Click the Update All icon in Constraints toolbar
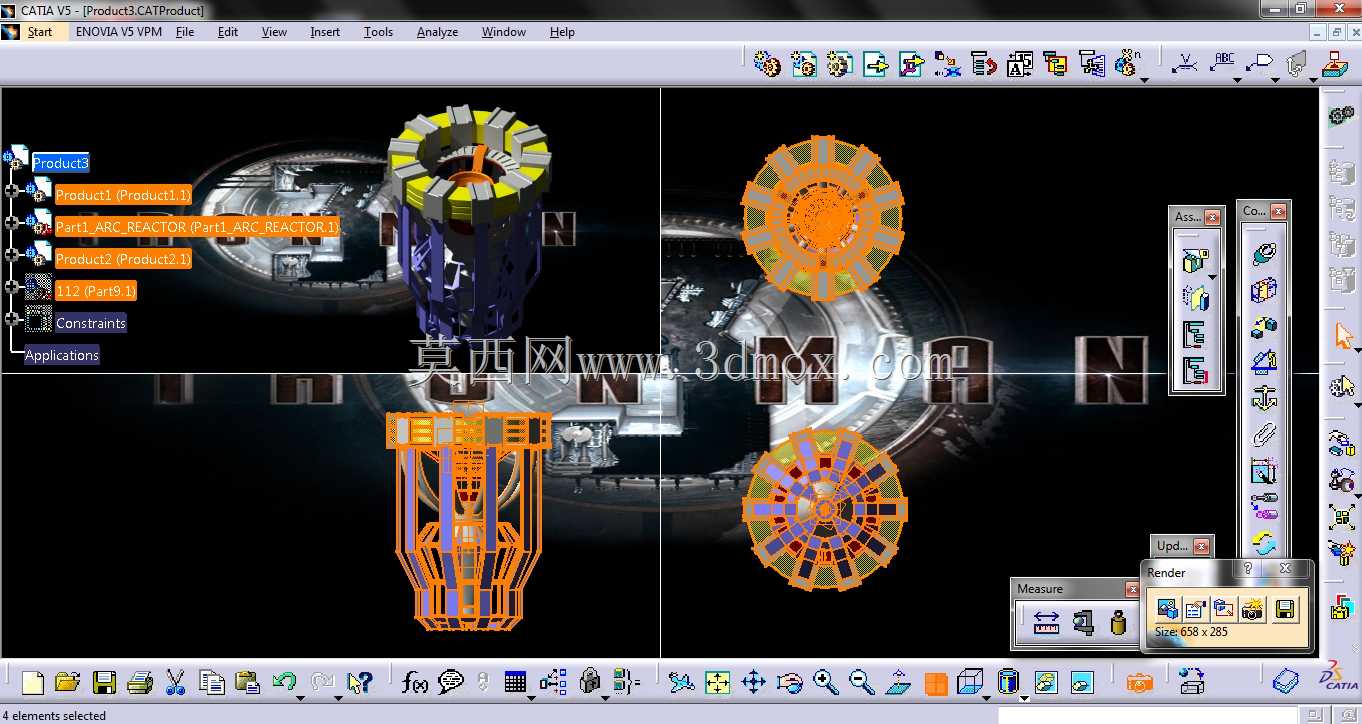Image resolution: width=1362 pixels, height=724 pixels. tap(1264, 543)
